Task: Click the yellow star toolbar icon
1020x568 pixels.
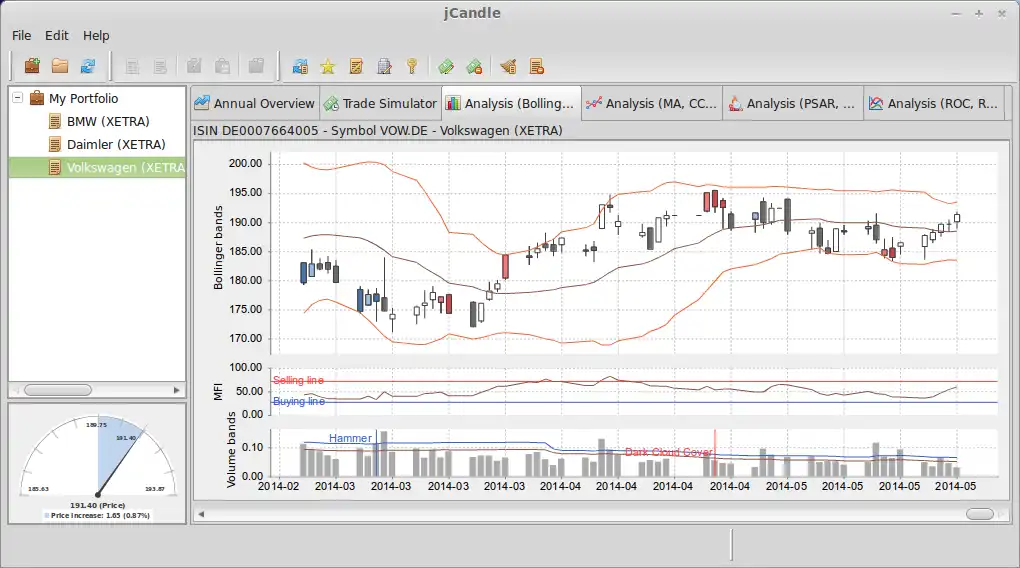Action: [x=328, y=66]
